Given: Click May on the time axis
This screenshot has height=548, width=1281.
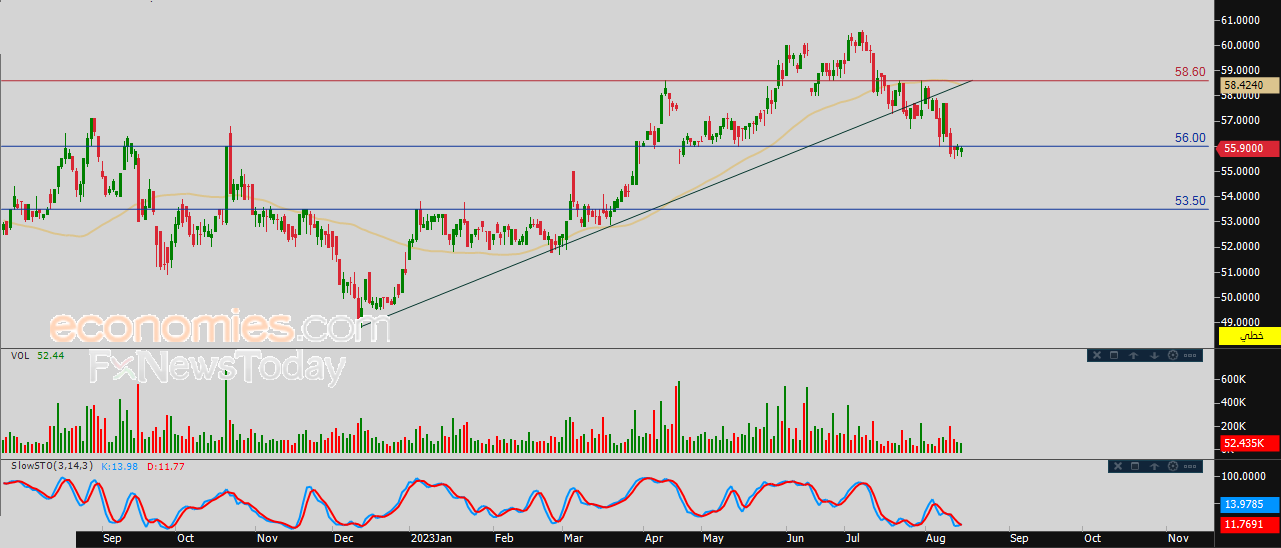Looking at the screenshot, I should [x=713, y=538].
